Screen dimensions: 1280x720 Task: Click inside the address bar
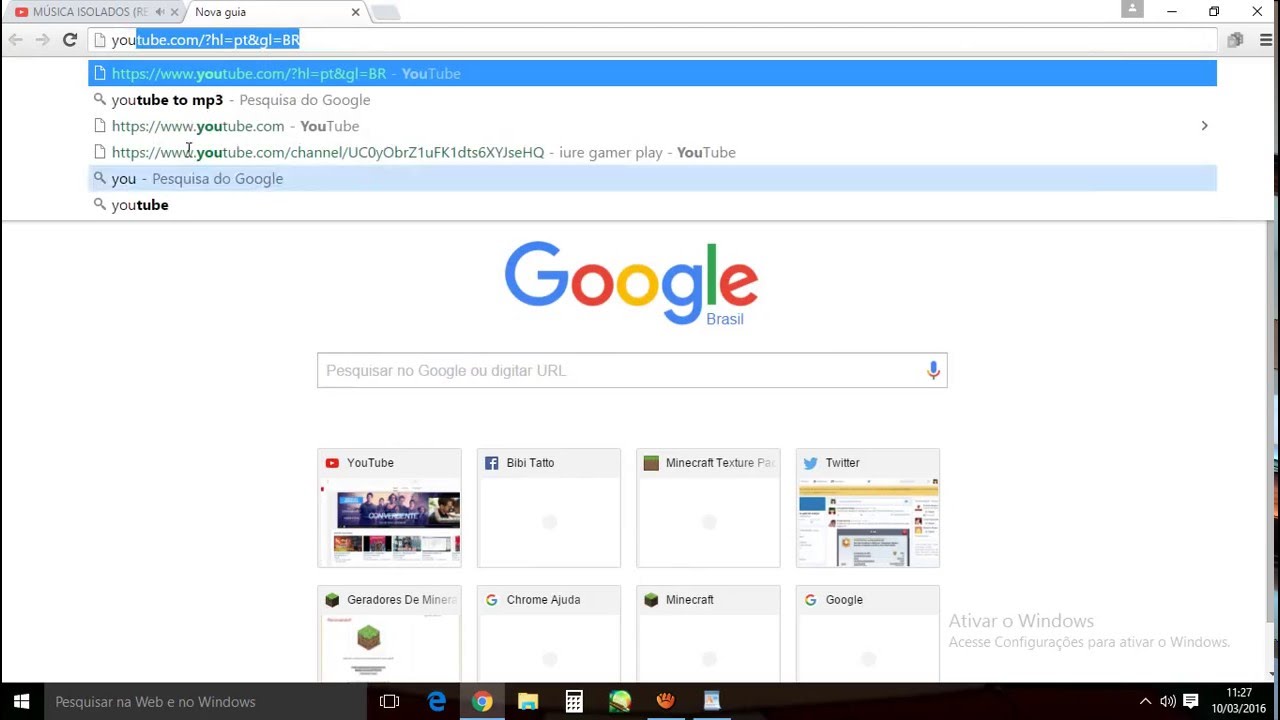point(652,40)
